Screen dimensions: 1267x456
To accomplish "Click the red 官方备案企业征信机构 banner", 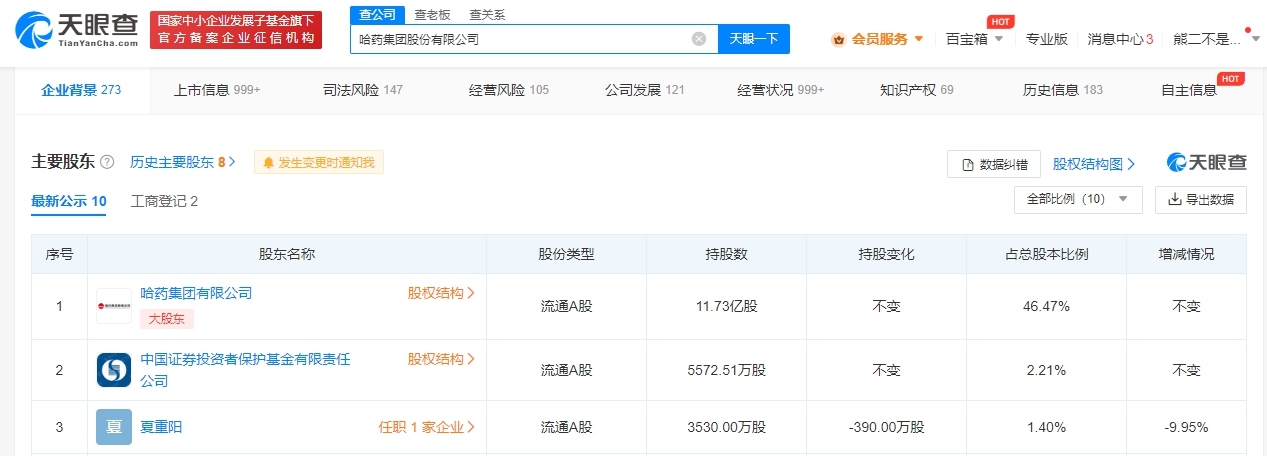I will pyautogui.click(x=236, y=30).
